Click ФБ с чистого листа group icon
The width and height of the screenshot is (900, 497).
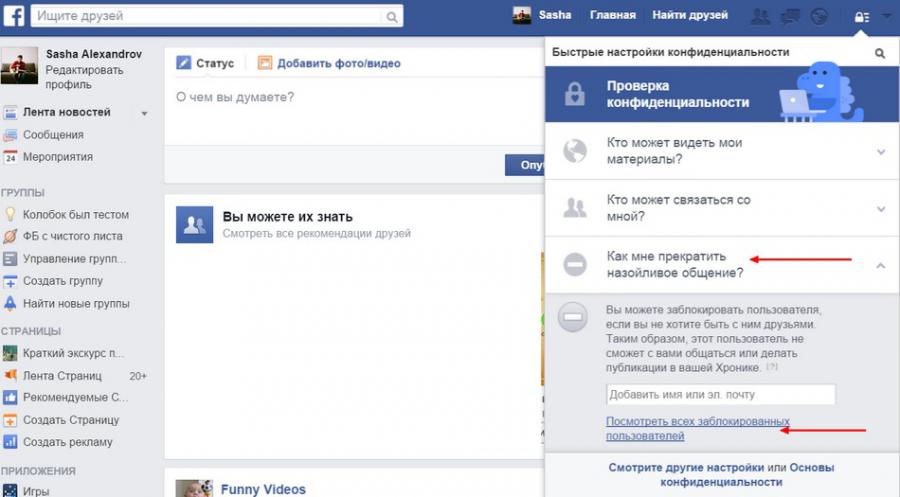point(10,236)
